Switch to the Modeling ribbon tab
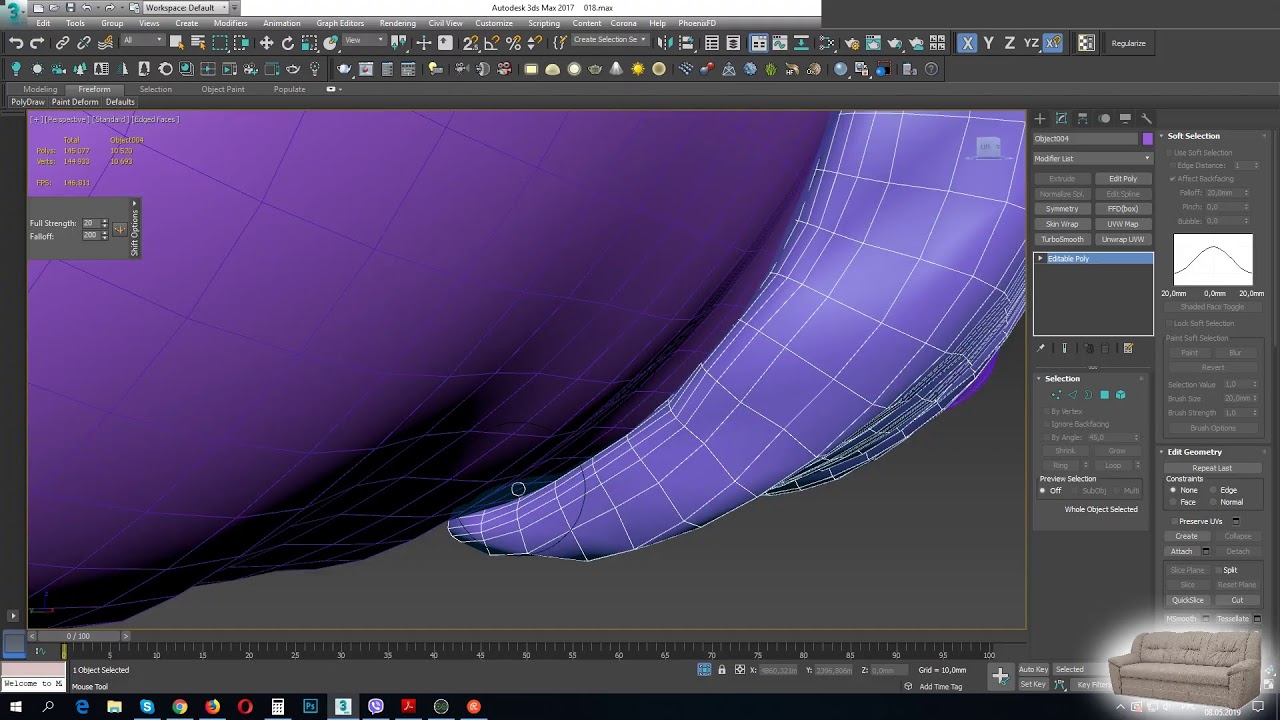The image size is (1280, 720). point(40,89)
